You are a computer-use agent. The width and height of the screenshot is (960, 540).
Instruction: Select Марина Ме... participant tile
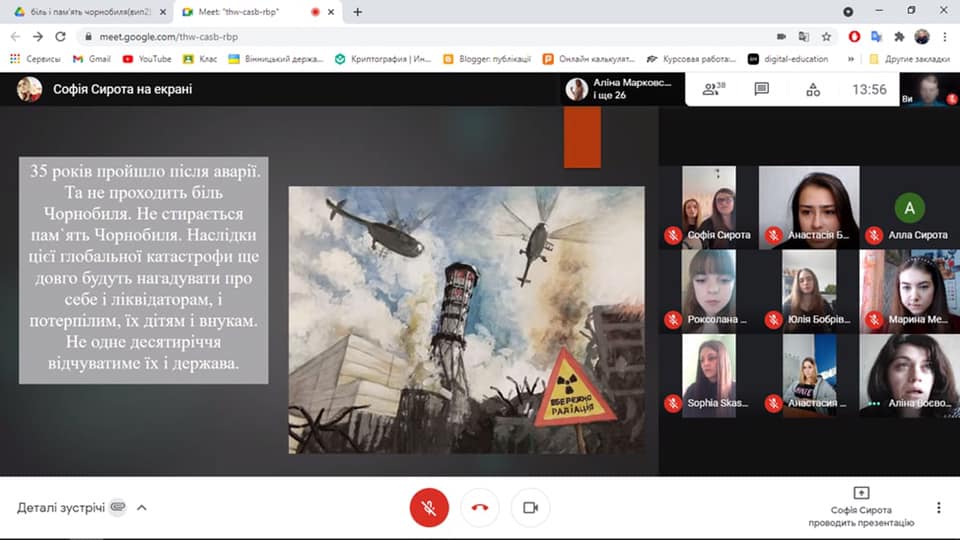tap(909, 291)
